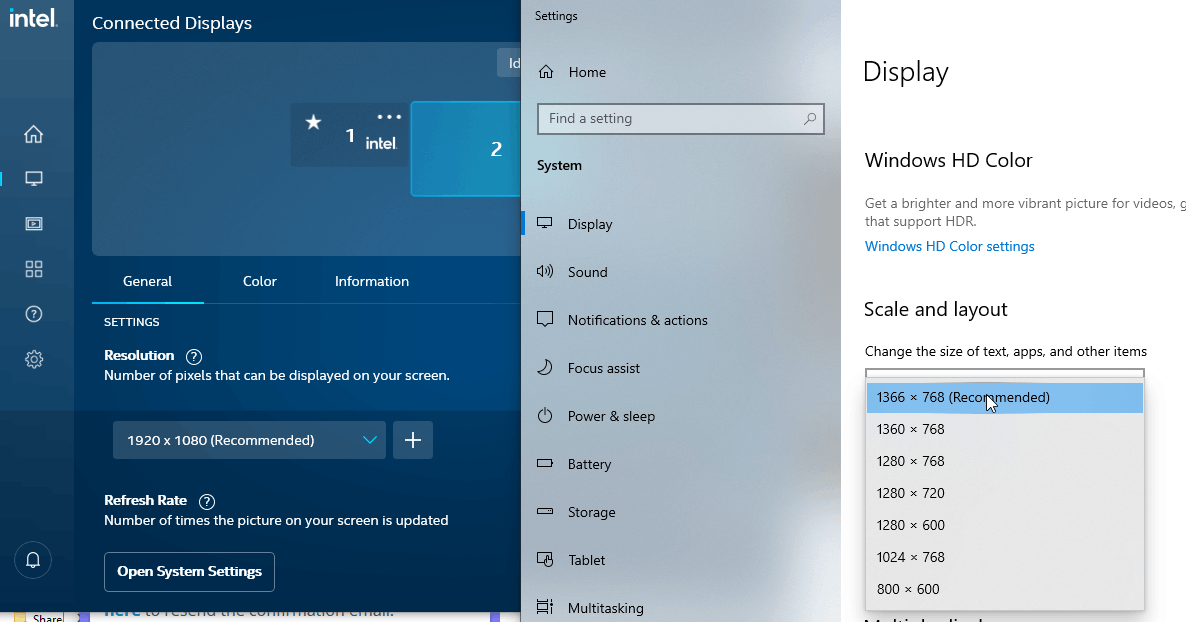Open the Video settings icon in sidebar
Image resolution: width=1186 pixels, height=622 pixels.
click(x=33, y=223)
